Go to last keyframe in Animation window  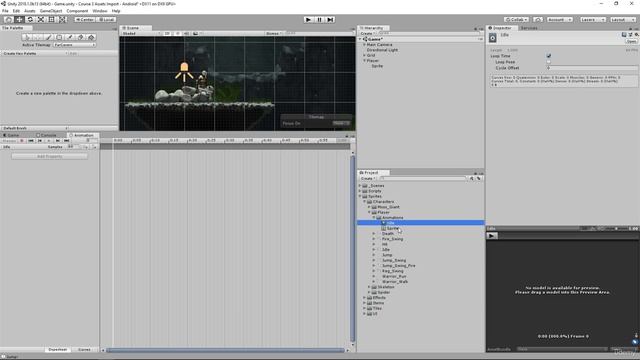point(67,141)
